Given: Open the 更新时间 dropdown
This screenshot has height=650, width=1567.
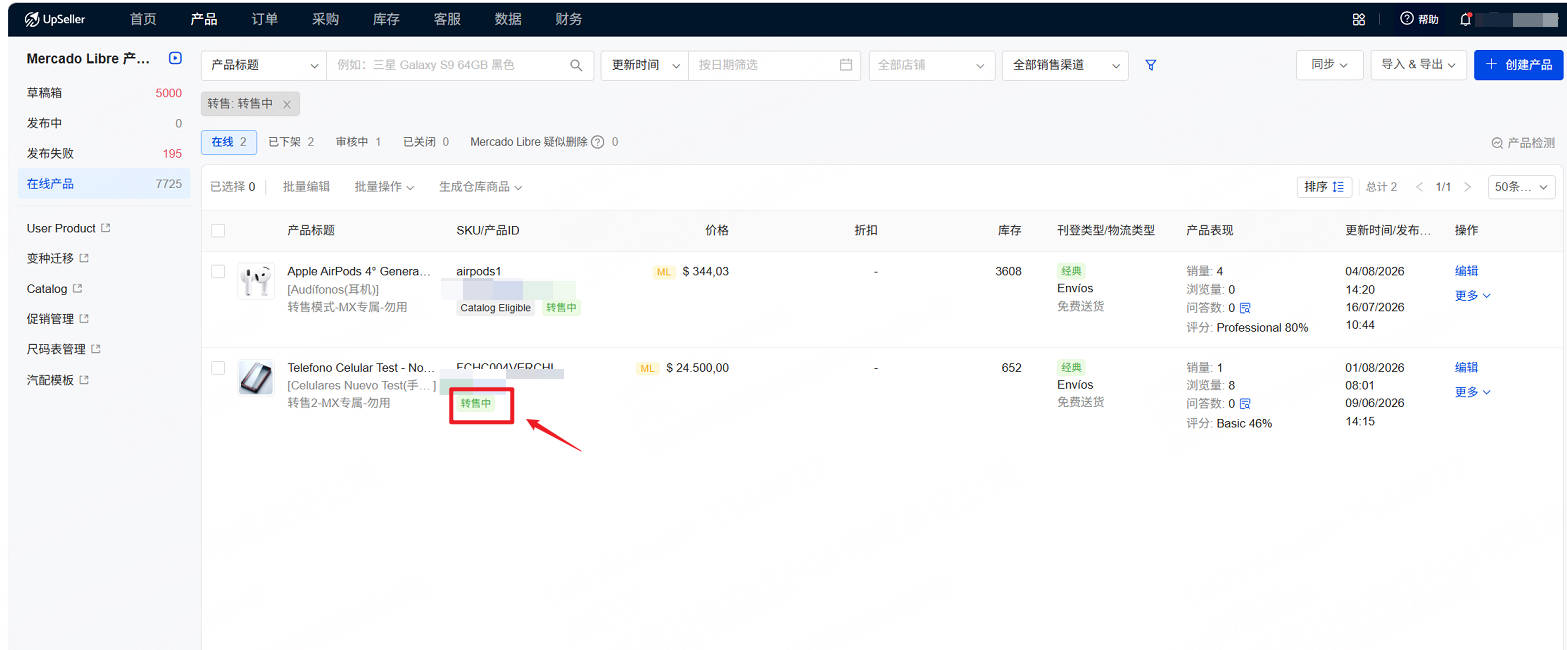Looking at the screenshot, I should (x=644, y=65).
